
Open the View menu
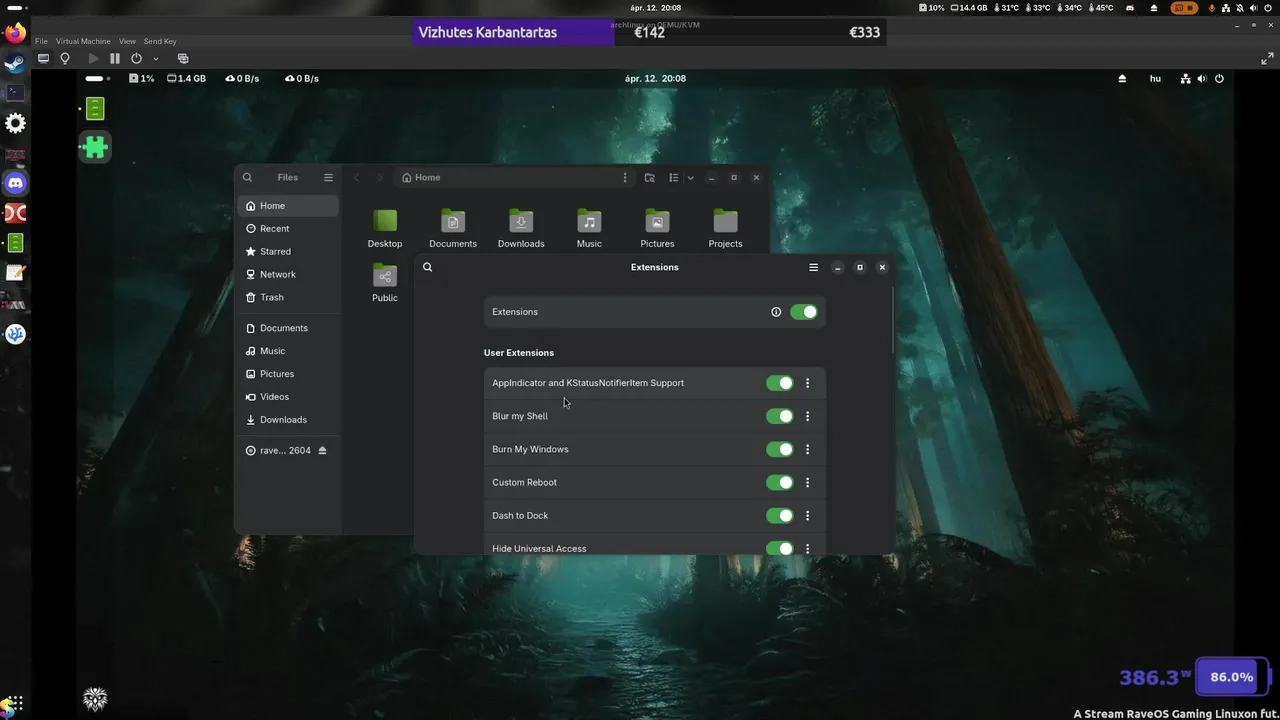(x=127, y=41)
